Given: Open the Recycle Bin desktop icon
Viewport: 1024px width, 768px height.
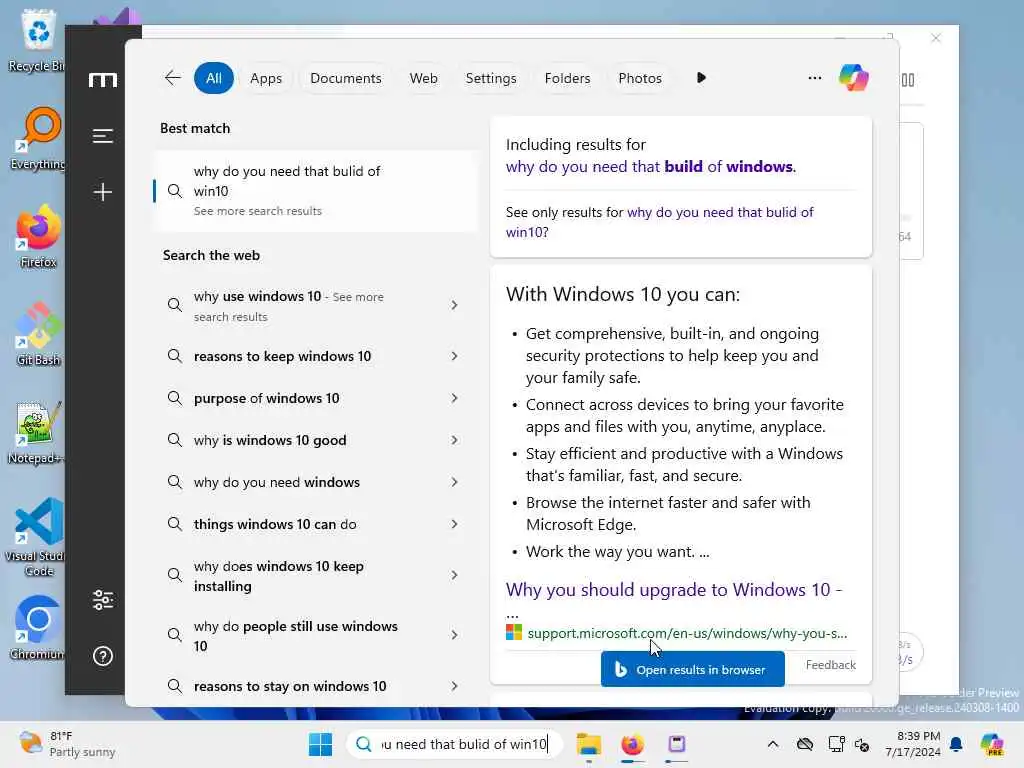Looking at the screenshot, I should tap(37, 40).
